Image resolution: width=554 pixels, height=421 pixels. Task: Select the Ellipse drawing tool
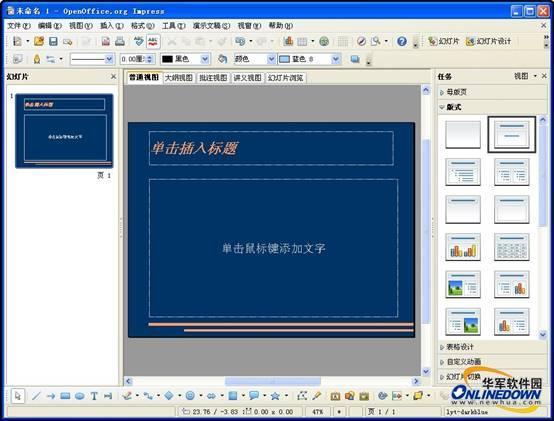[79, 396]
